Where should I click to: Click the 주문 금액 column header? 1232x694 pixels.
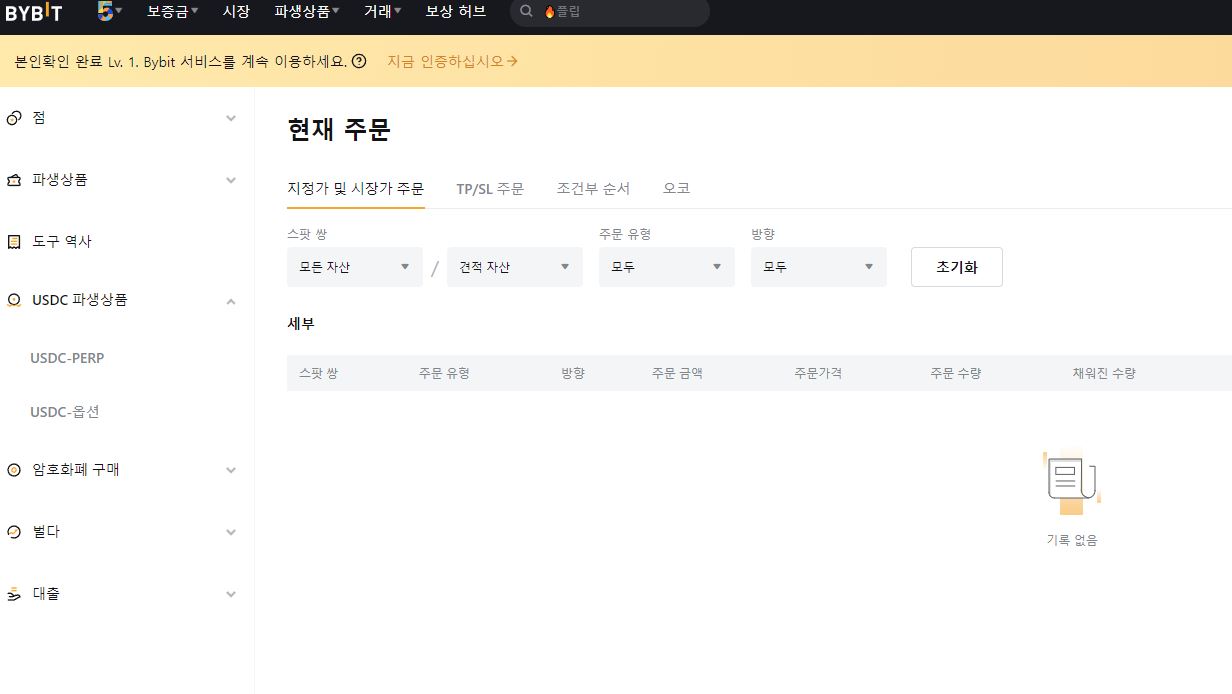point(677,373)
